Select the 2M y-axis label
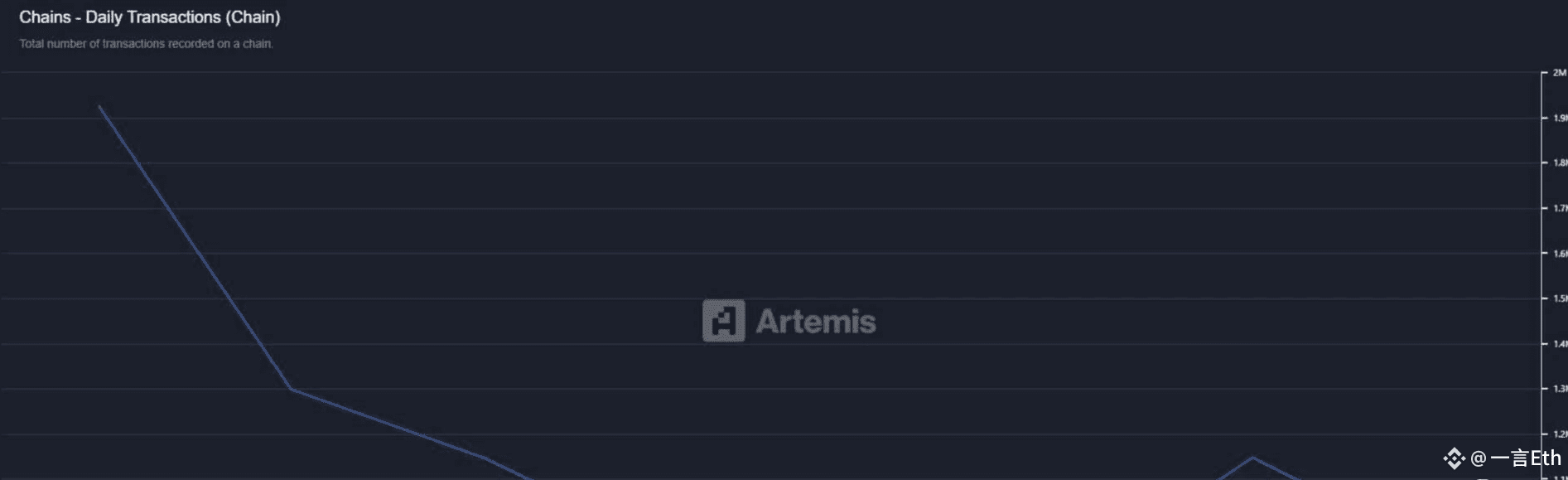This screenshot has height=480, width=1568. coord(1559,73)
